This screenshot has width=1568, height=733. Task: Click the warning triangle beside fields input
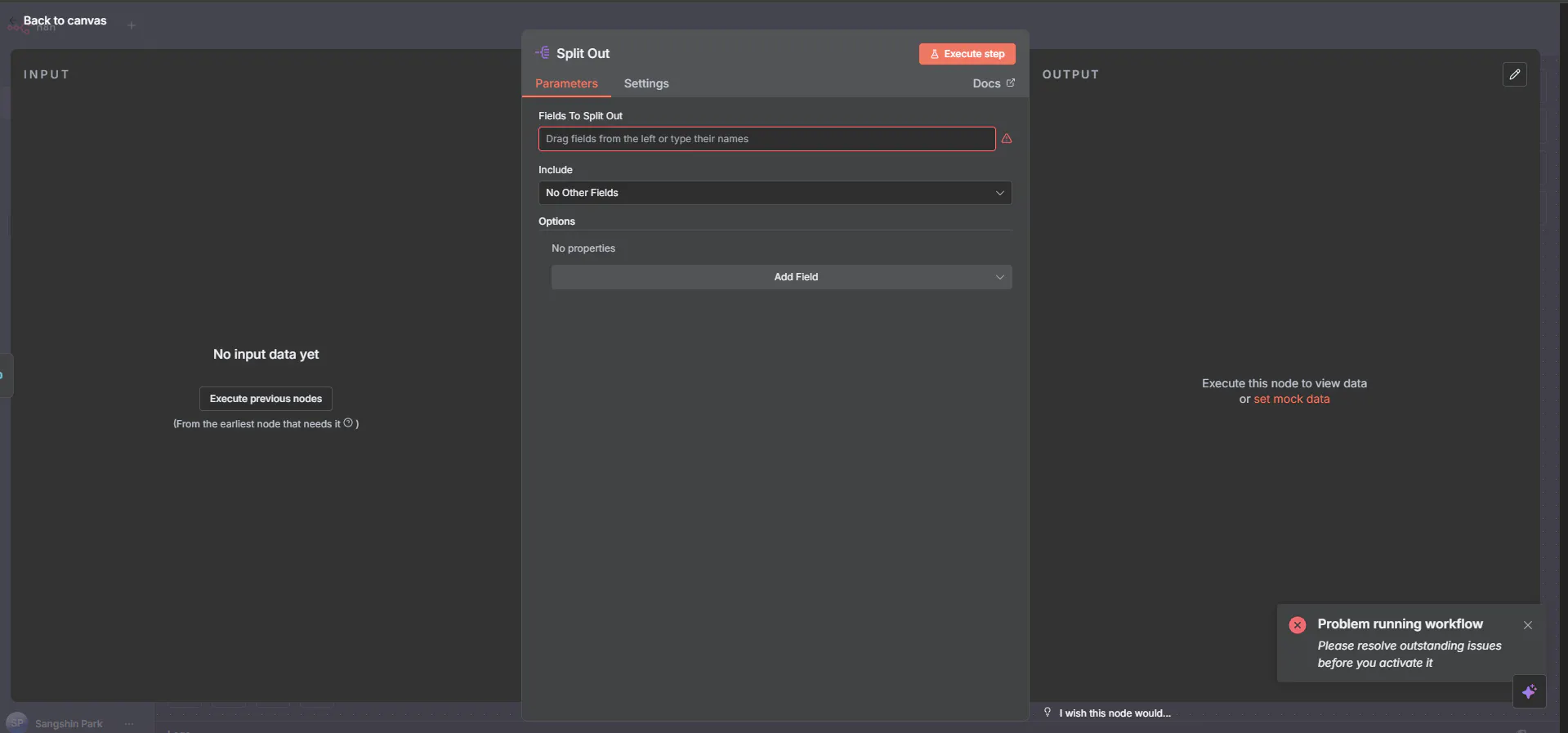click(x=1007, y=139)
